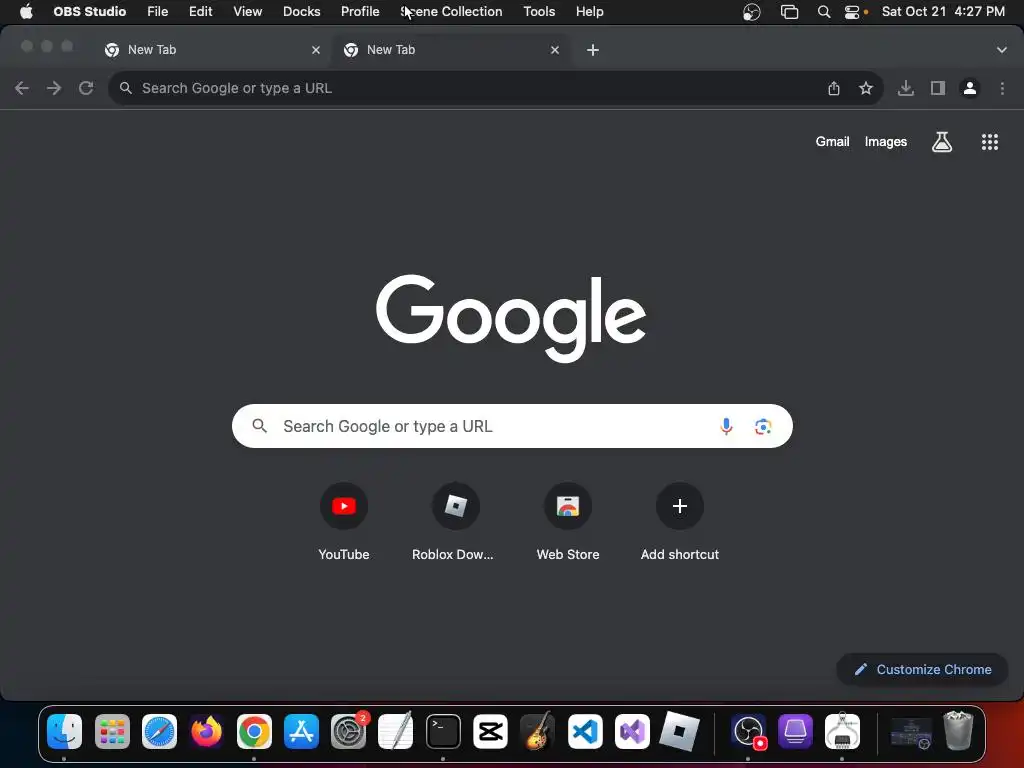Switch to the second New Tab
Image resolution: width=1024 pixels, height=768 pixels.
451,50
